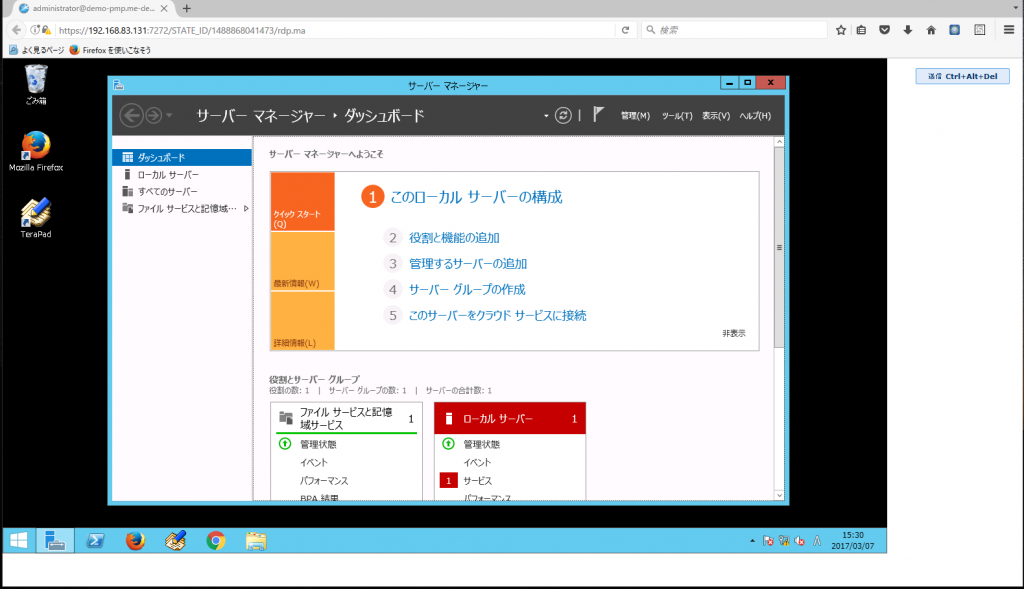Click the red ローカル サーバー tile header
Screen dimensions: 1024x589
(509, 419)
